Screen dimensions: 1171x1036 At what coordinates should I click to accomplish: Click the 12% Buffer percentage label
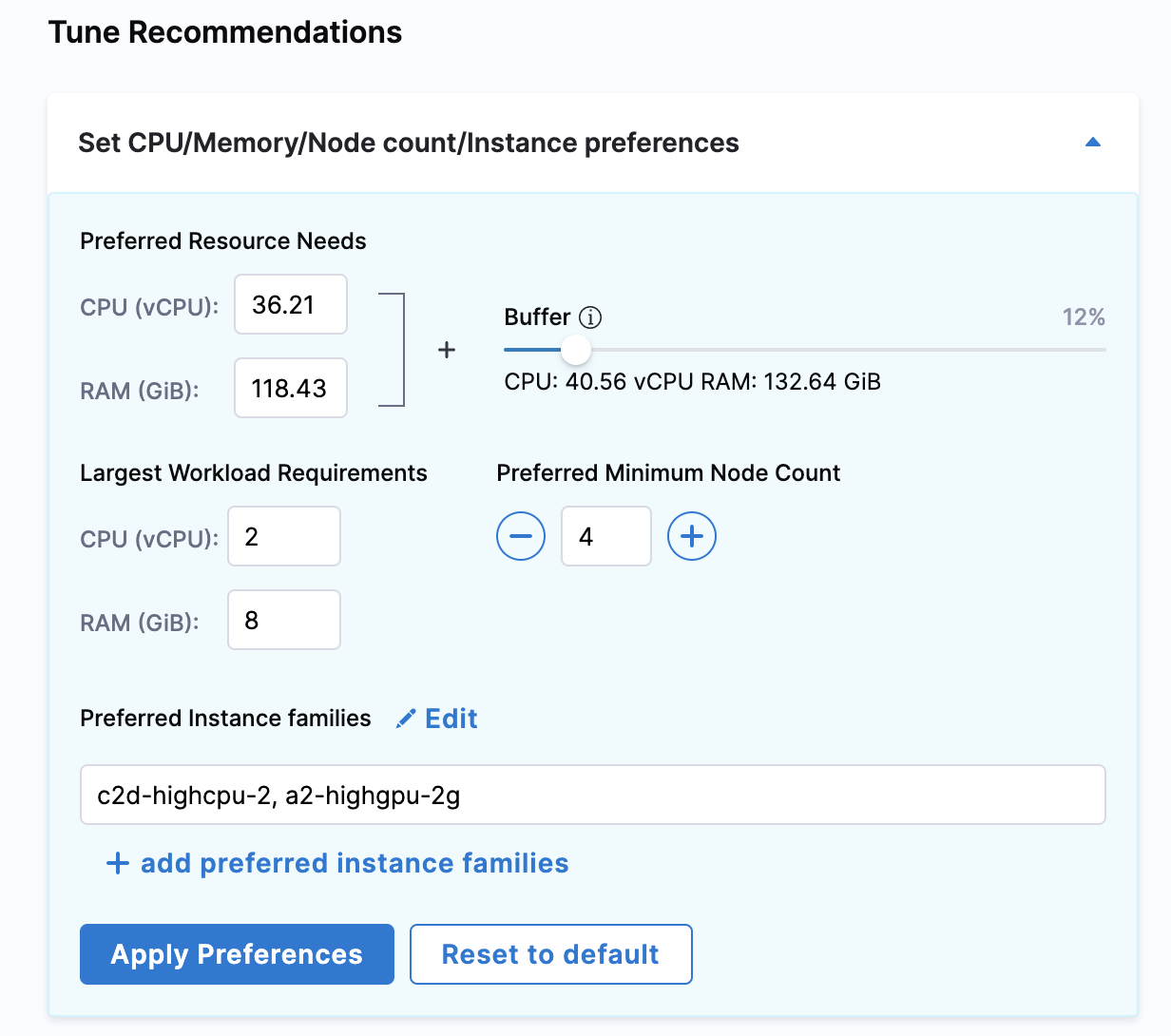tap(1084, 317)
